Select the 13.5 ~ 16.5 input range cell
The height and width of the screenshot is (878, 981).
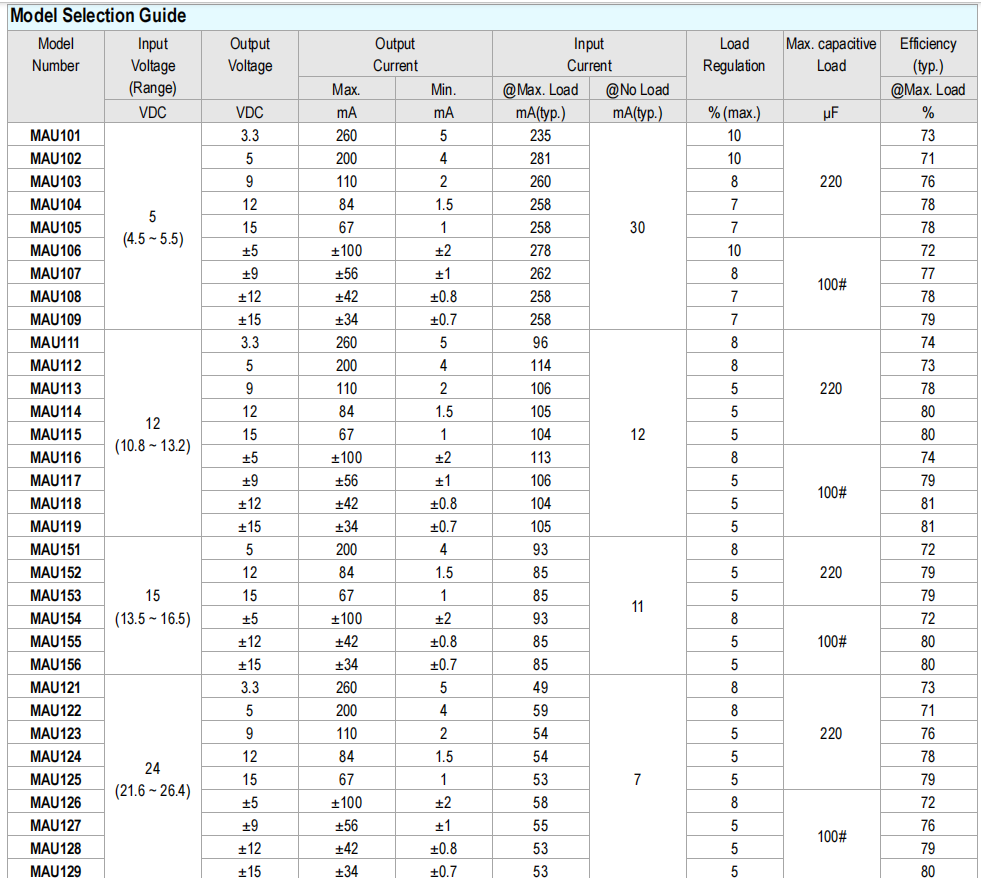tap(153, 618)
